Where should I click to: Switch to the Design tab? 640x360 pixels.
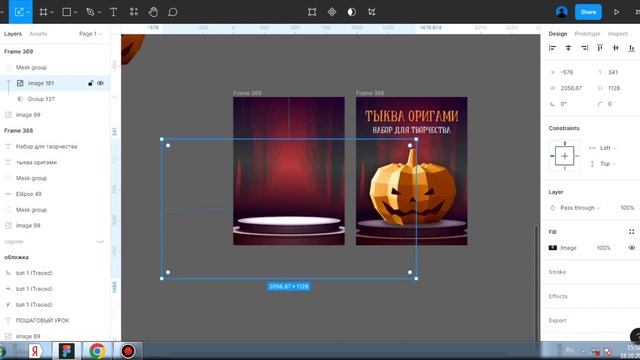click(558, 34)
